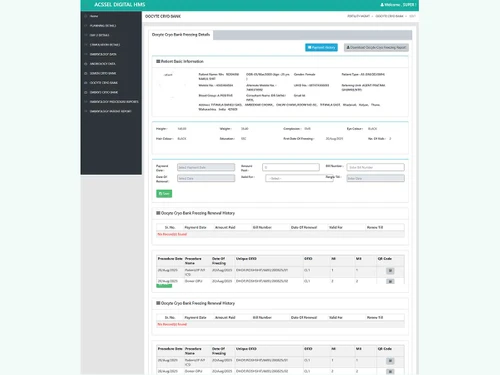The width and height of the screenshot is (500, 375).
Task: Click Procedure Date header in upper table
Action: point(170,259)
